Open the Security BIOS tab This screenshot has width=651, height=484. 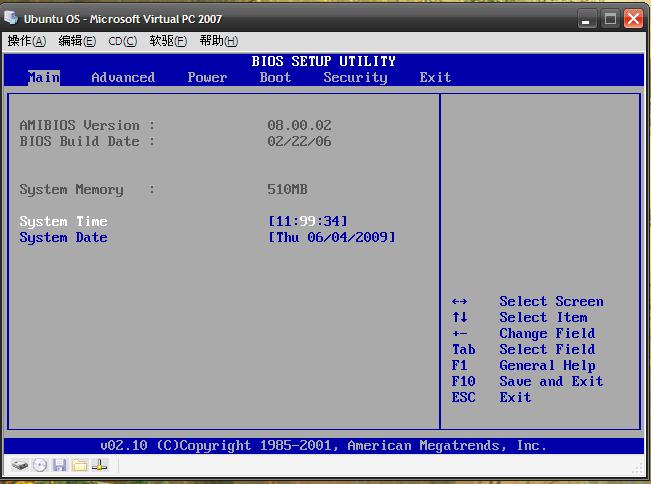355,77
